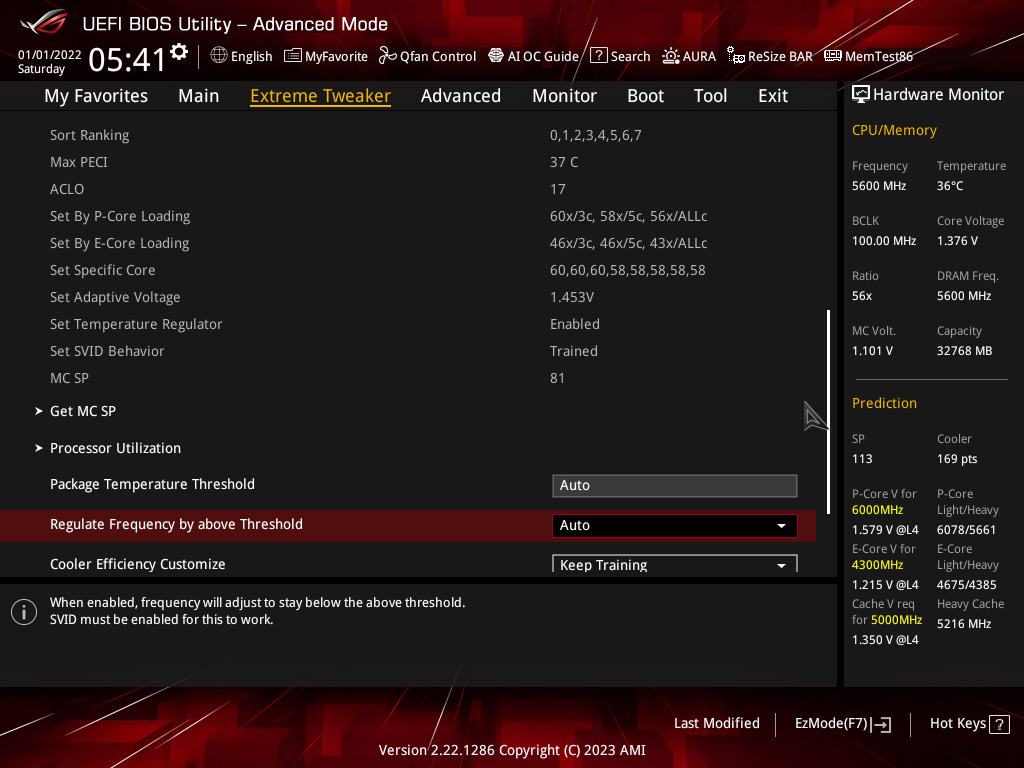Click the vertical scrollbar of settings list
This screenshot has height=768, width=1024.
(x=828, y=411)
